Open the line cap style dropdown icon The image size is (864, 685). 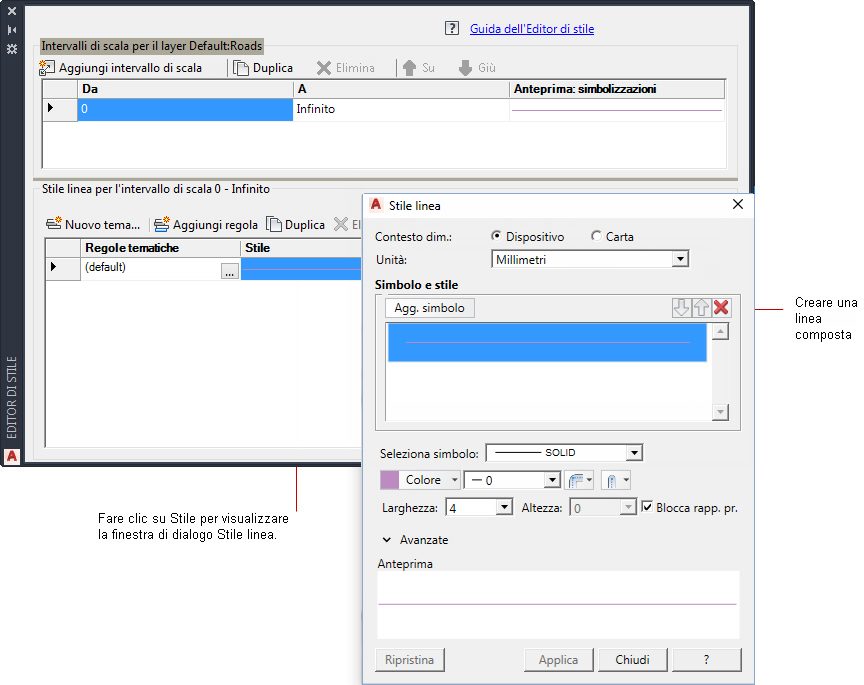pyautogui.click(x=616, y=481)
